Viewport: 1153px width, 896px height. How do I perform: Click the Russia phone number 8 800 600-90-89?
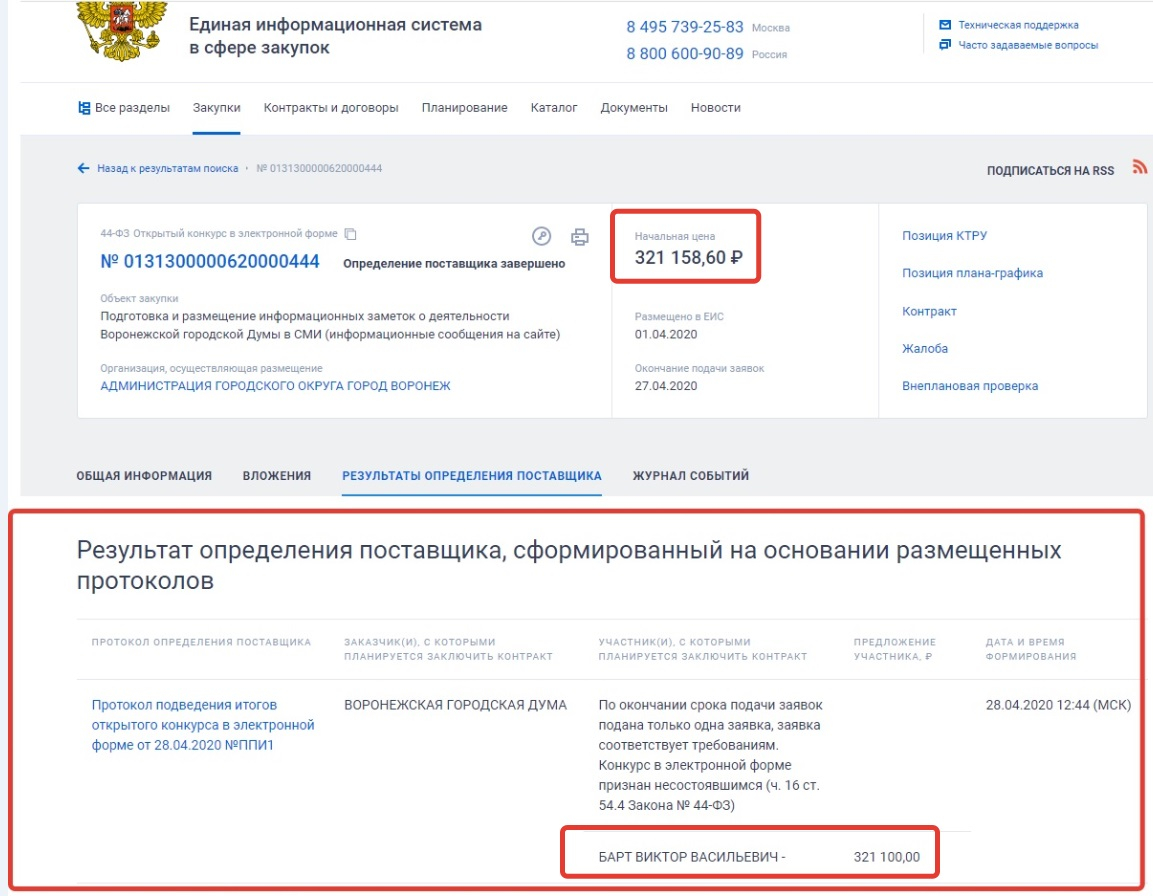point(685,54)
